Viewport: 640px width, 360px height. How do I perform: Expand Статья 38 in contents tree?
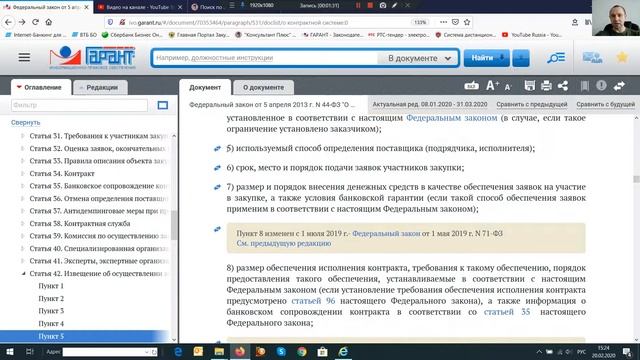coord(22,223)
